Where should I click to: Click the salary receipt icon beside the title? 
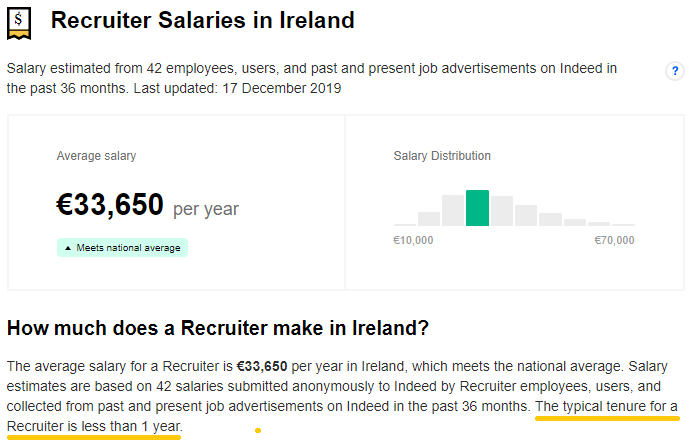coord(19,23)
